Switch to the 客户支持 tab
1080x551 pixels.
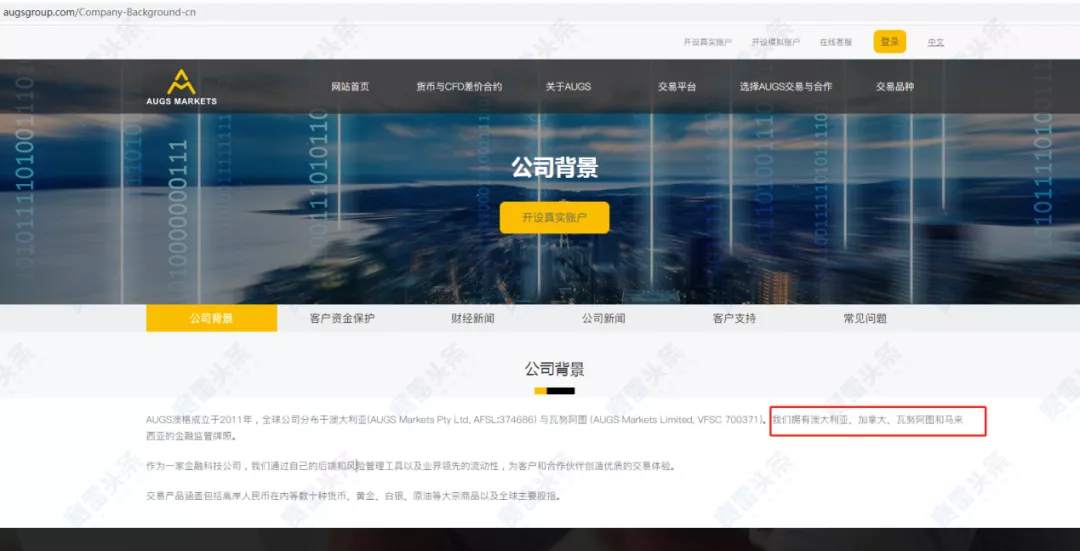tap(734, 318)
